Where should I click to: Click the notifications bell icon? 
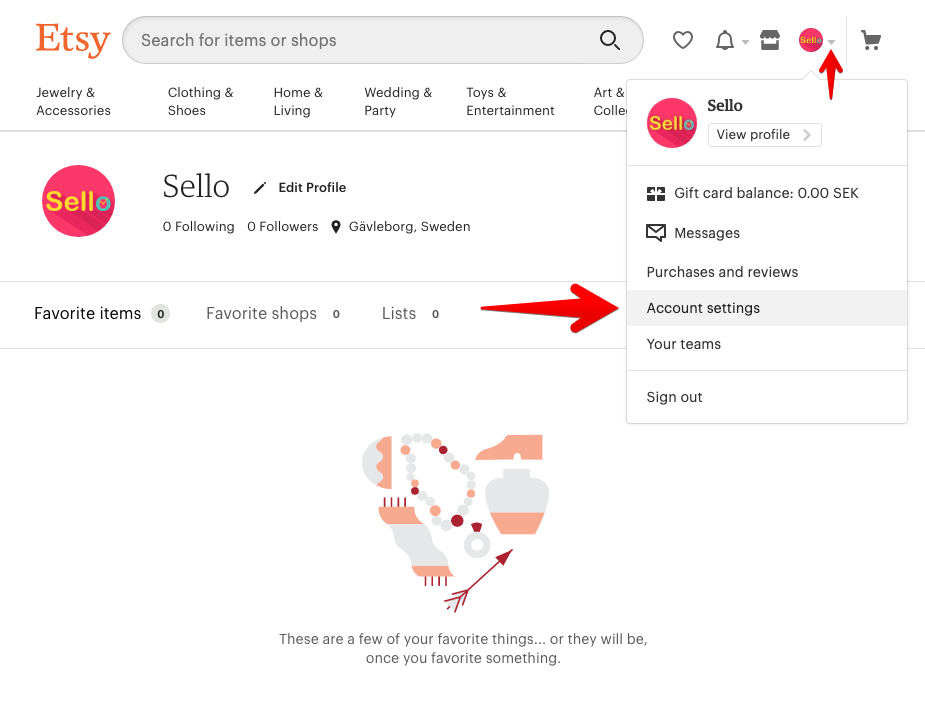[724, 40]
